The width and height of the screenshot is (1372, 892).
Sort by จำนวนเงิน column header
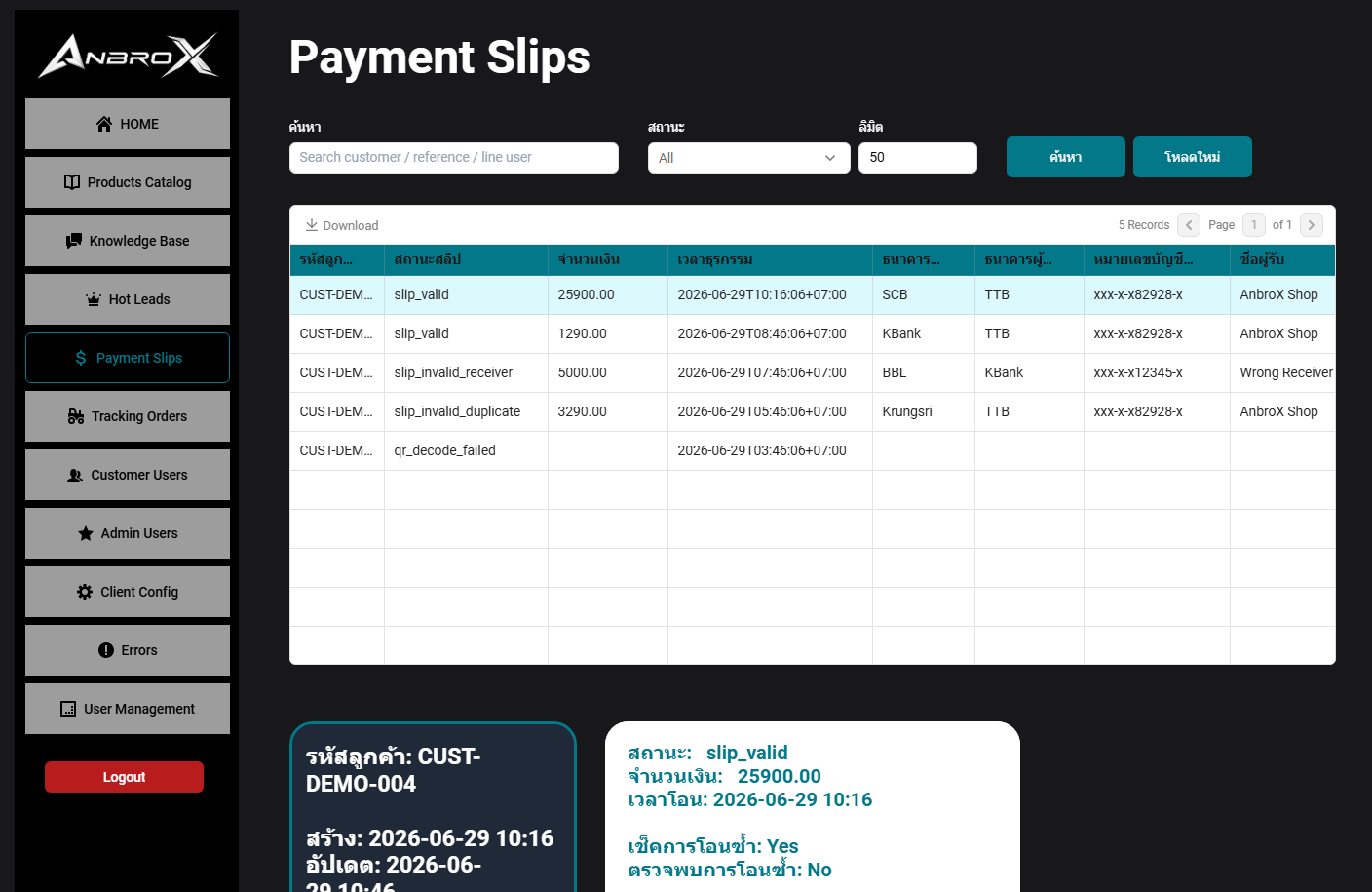(608, 260)
